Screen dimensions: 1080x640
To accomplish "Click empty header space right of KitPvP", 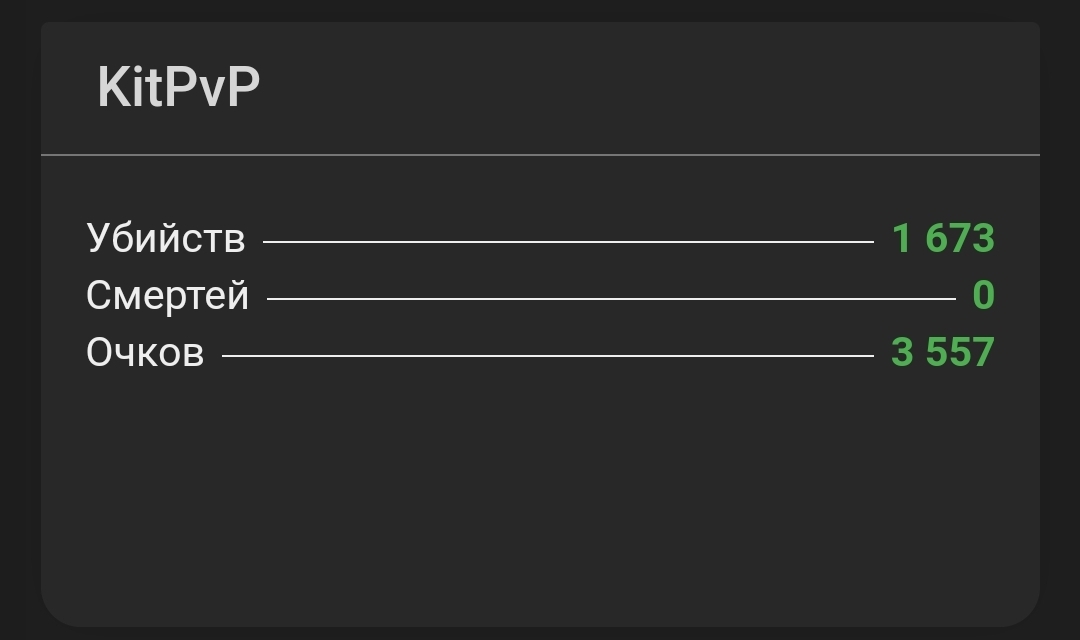I will coord(650,88).
